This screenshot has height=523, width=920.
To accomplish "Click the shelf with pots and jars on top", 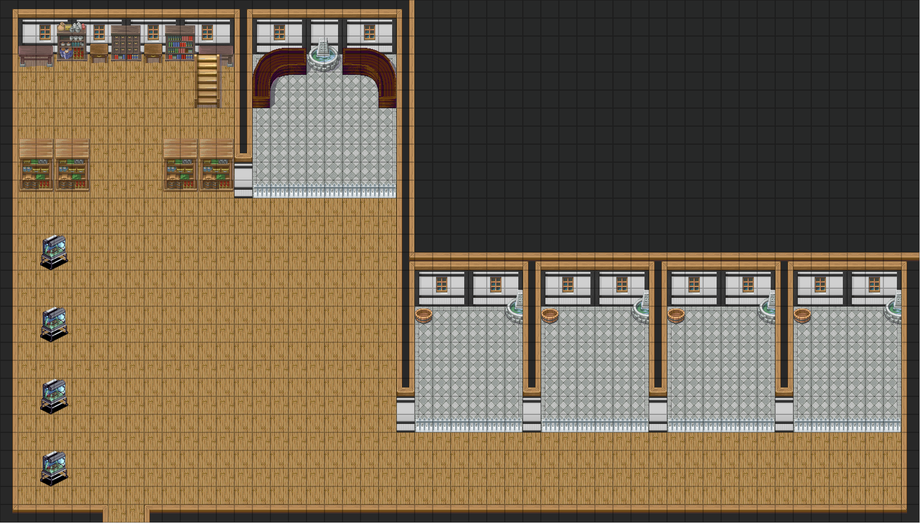I will (x=72, y=41).
